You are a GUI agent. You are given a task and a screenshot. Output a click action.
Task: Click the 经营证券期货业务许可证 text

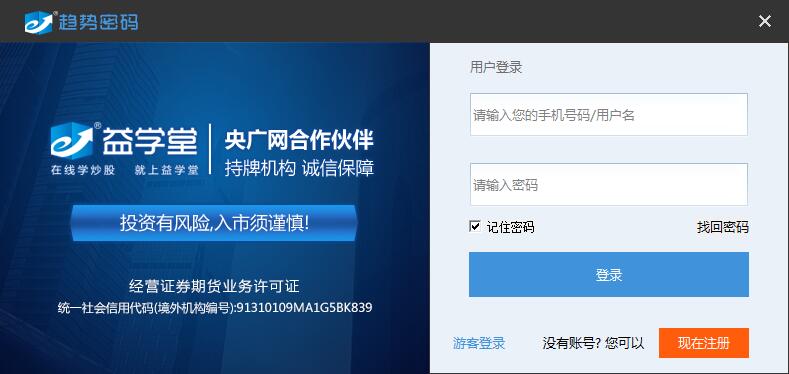click(214, 286)
